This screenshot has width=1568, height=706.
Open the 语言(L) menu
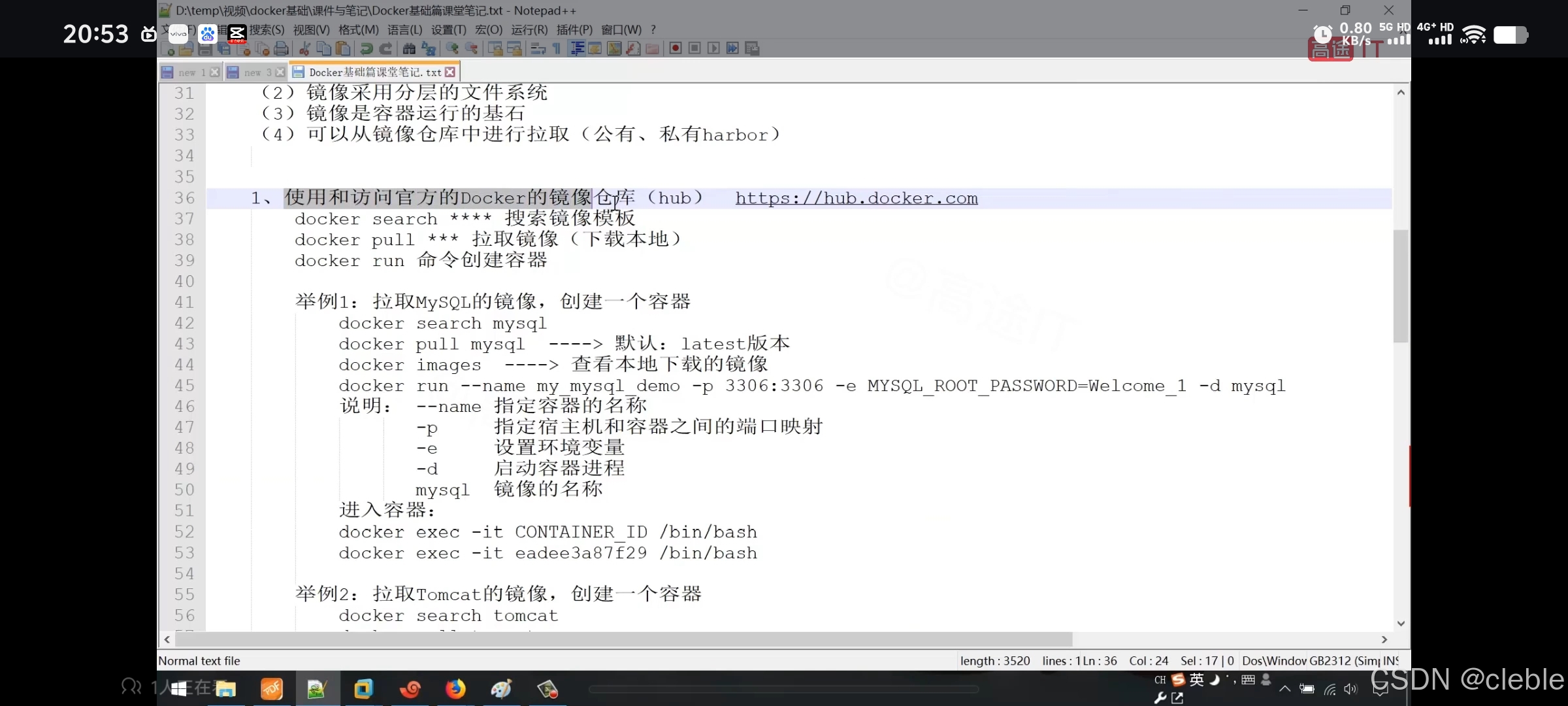click(x=404, y=30)
